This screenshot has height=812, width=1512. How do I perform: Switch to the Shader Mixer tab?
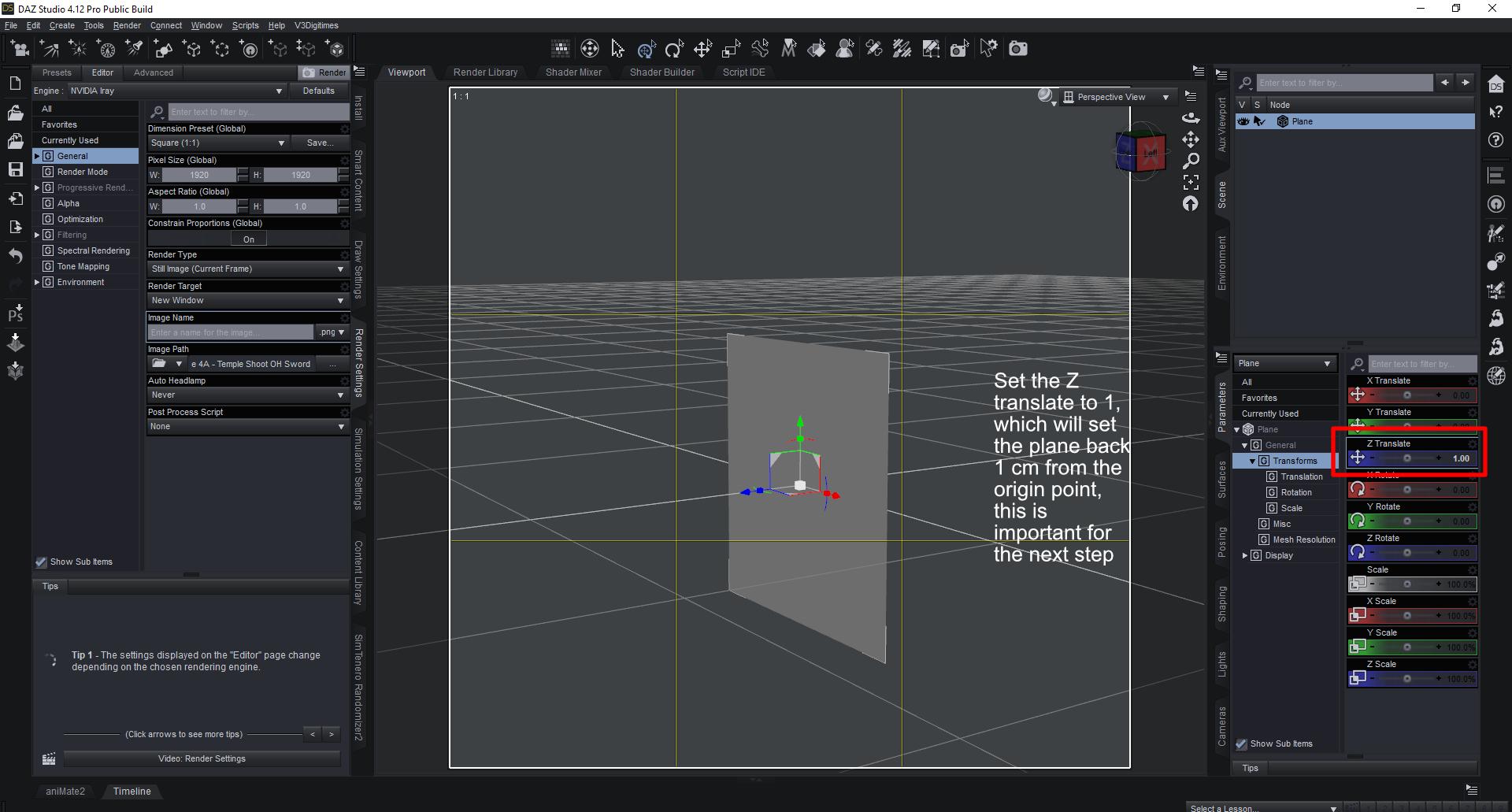coord(573,72)
